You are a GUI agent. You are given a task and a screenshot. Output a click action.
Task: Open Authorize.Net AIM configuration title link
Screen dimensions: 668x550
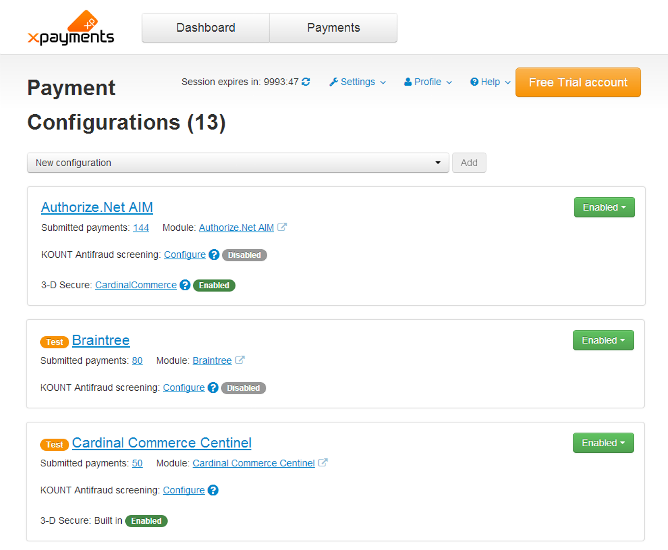(x=97, y=207)
